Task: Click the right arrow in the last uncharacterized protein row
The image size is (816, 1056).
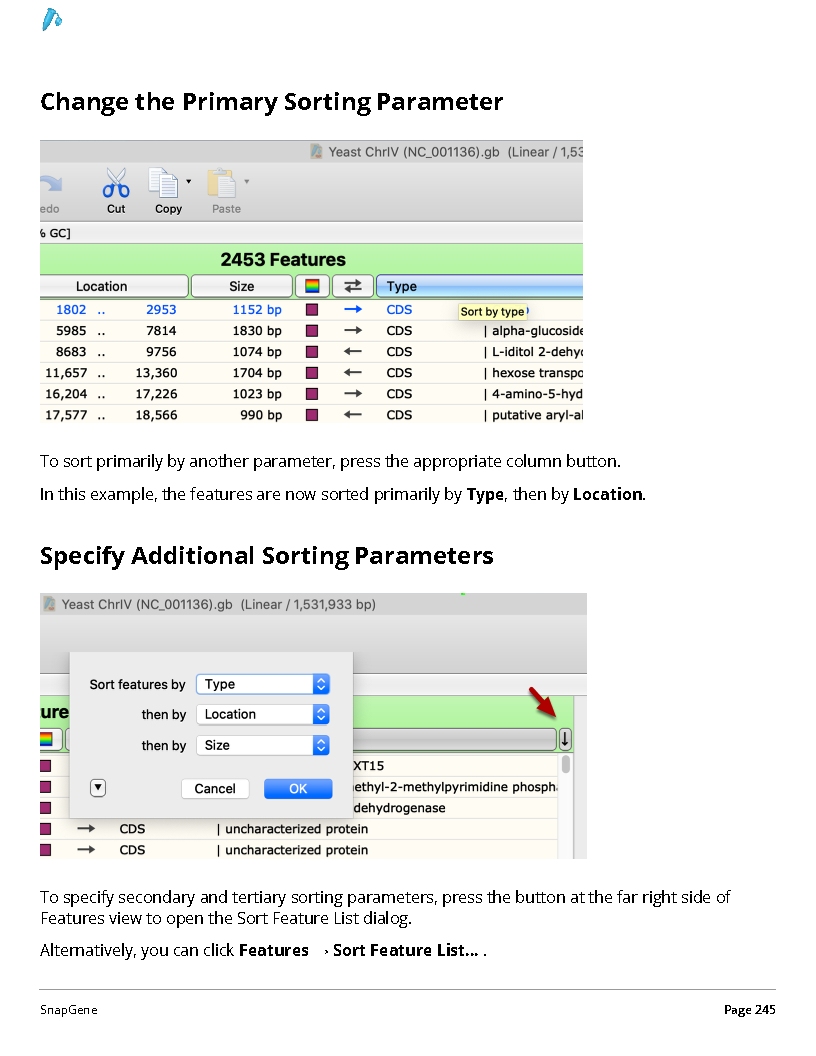Action: pos(86,850)
